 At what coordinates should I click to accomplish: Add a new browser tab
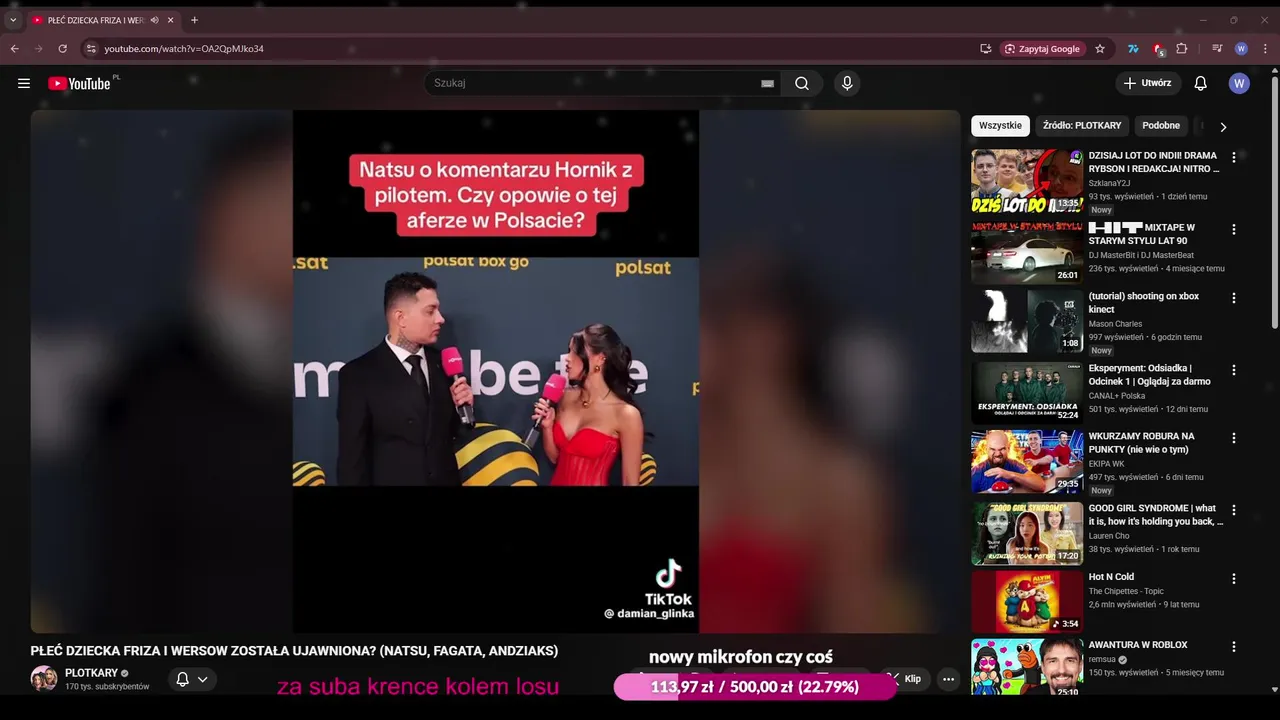tap(194, 20)
